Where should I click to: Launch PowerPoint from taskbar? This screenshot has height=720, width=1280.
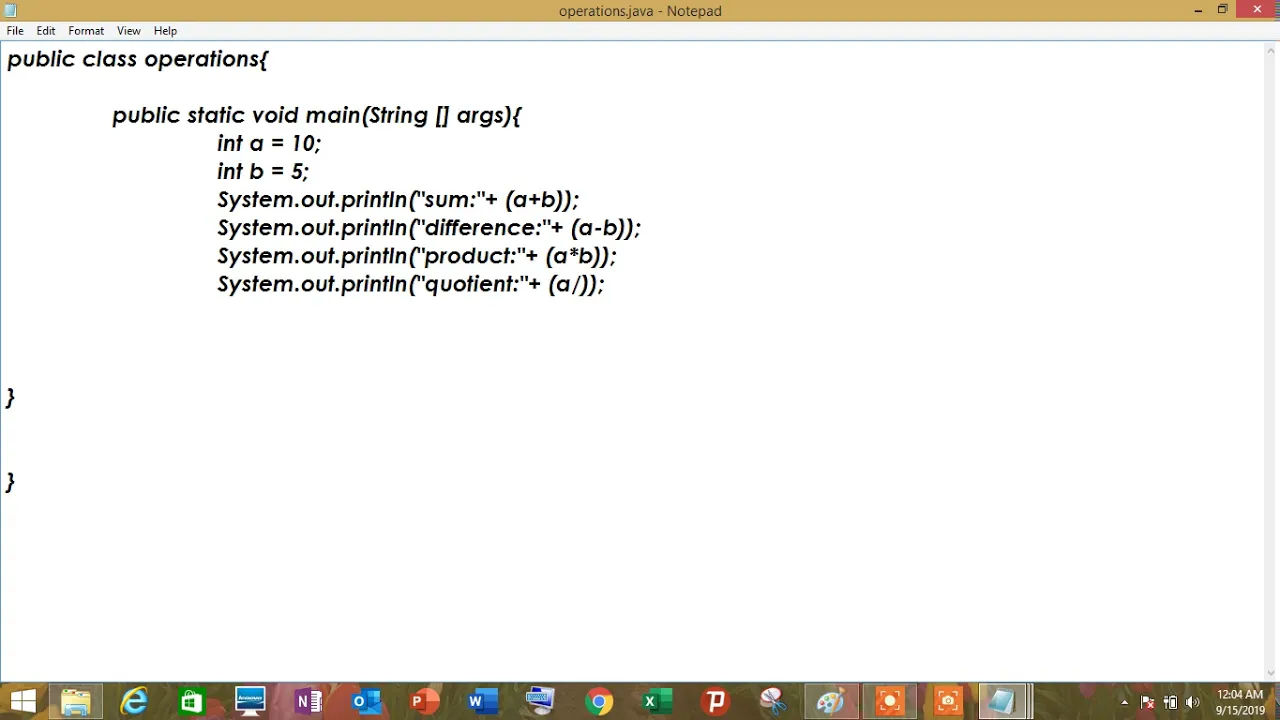[424, 701]
